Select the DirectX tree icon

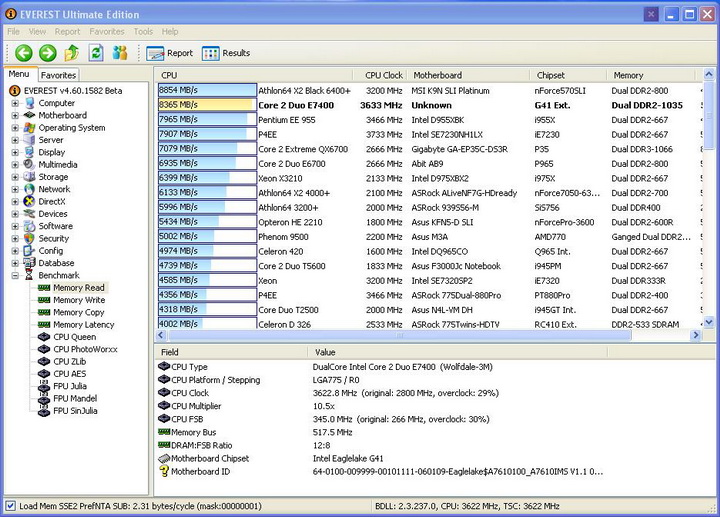29,202
